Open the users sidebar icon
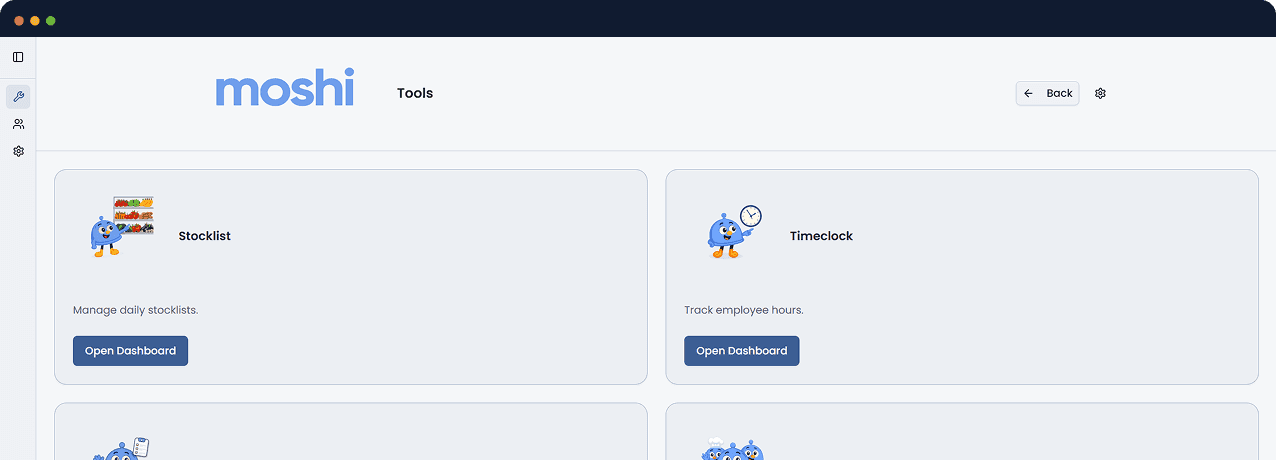Screen dimensions: 1276x460 click(x=18, y=124)
